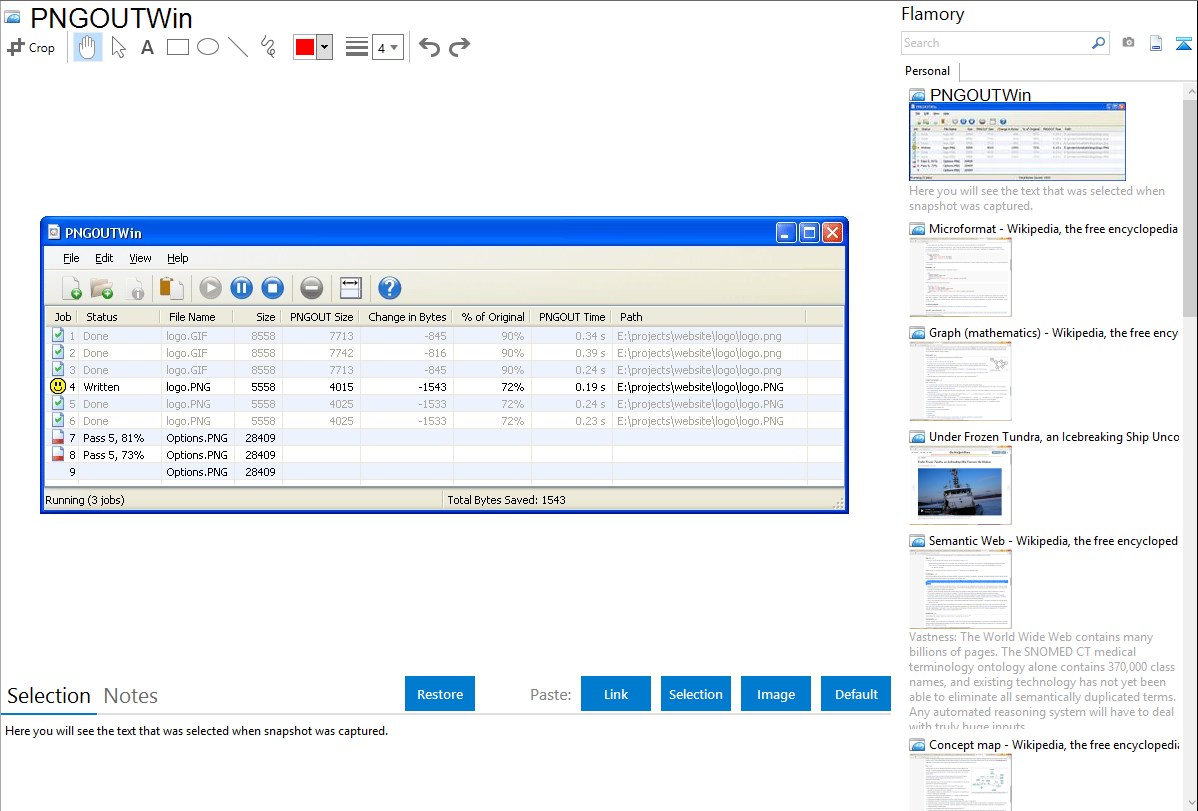Click the icon right of the document icon
The width and height of the screenshot is (1198, 811).
1183,44
